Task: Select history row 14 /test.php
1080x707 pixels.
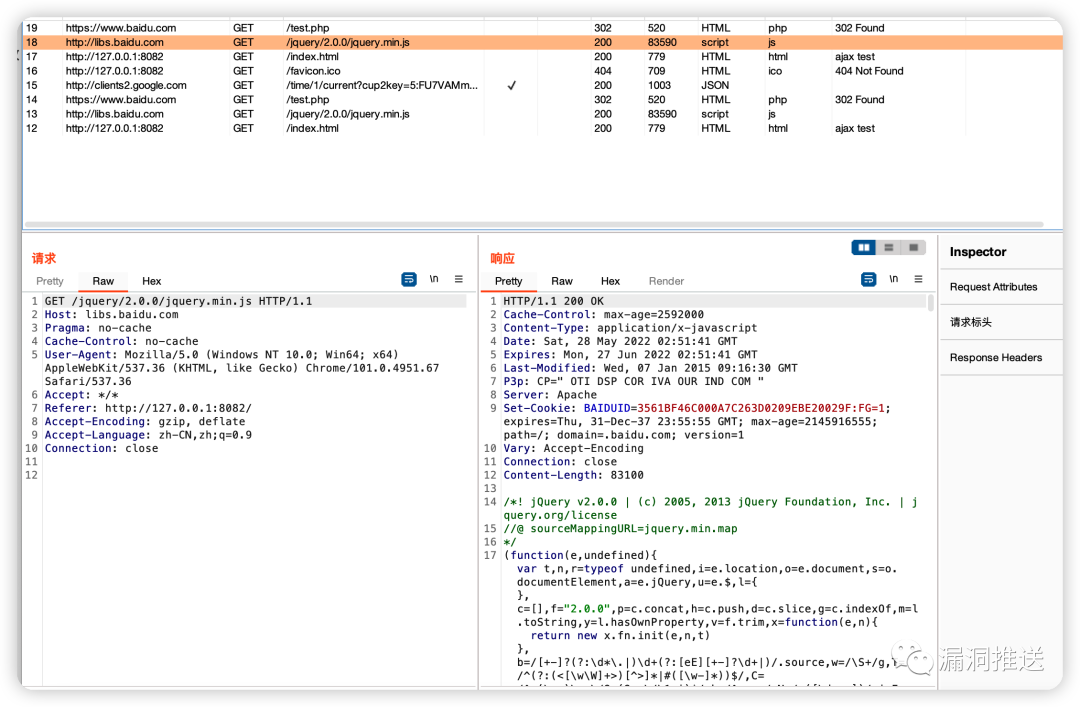Action: tap(542, 99)
